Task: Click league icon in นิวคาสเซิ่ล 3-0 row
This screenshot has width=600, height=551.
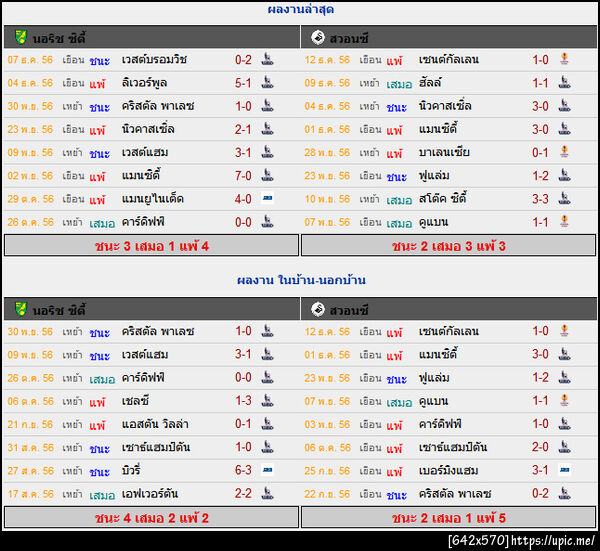Action: click(x=564, y=106)
